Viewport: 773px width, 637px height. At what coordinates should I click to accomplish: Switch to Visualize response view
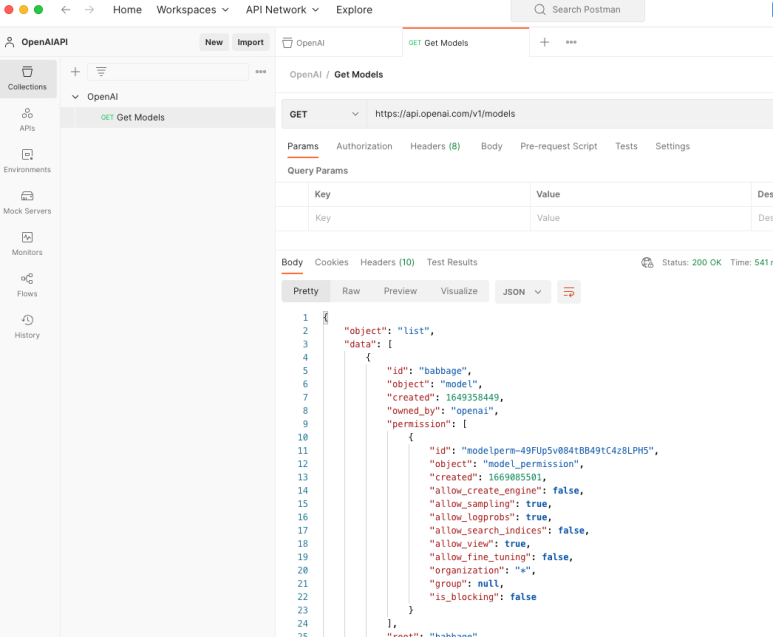coord(459,291)
